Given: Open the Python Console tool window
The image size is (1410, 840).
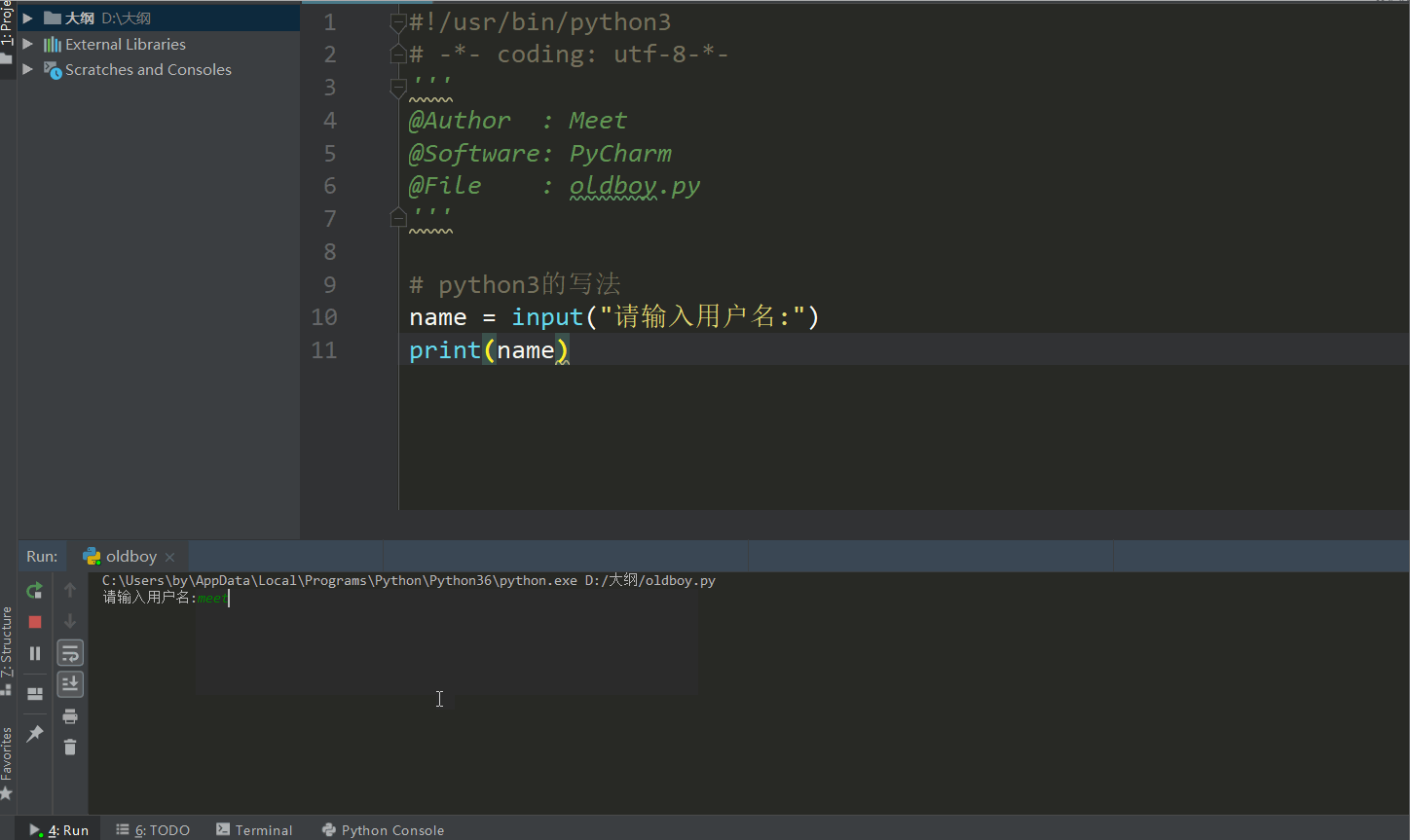Looking at the screenshot, I should (383, 830).
